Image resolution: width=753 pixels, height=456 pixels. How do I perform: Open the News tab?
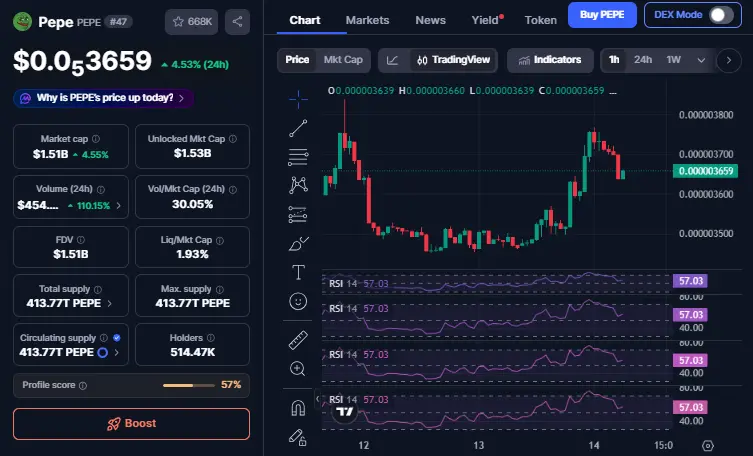pyautogui.click(x=430, y=20)
